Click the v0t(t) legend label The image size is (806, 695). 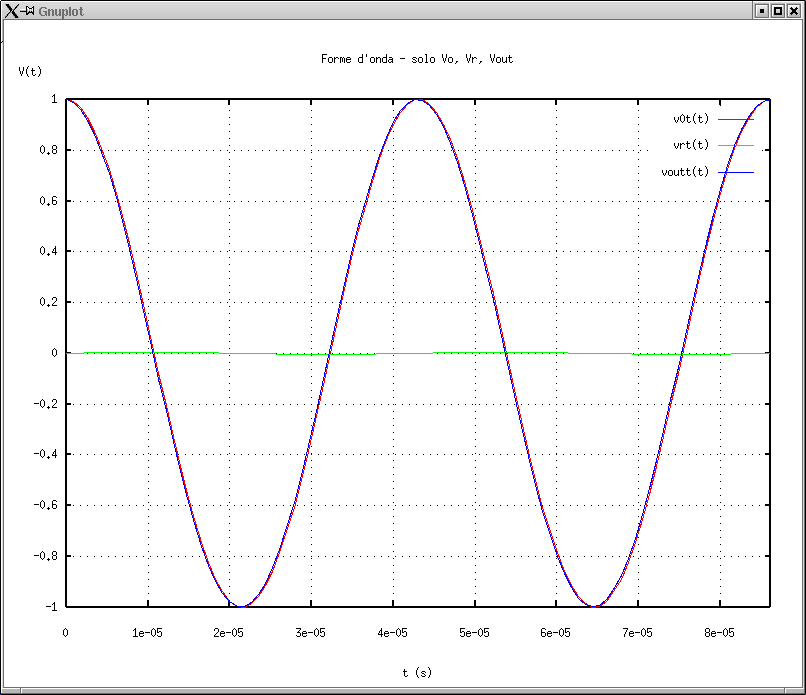tap(691, 119)
